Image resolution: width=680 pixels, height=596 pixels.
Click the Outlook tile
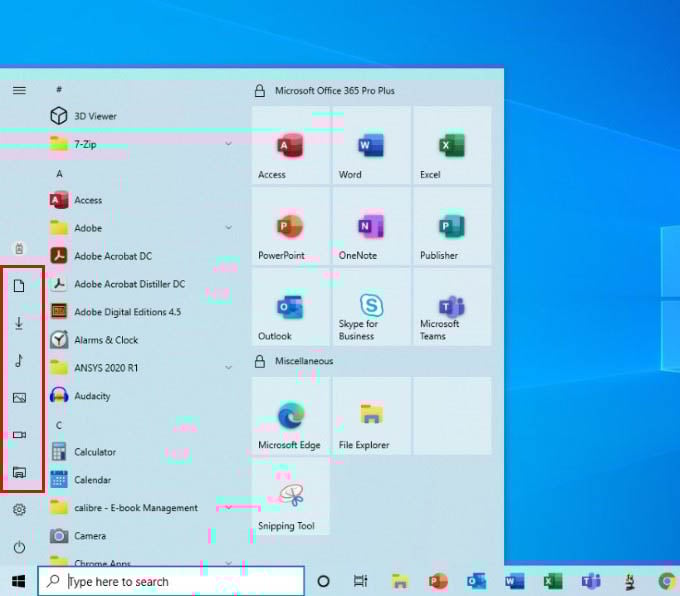291,307
